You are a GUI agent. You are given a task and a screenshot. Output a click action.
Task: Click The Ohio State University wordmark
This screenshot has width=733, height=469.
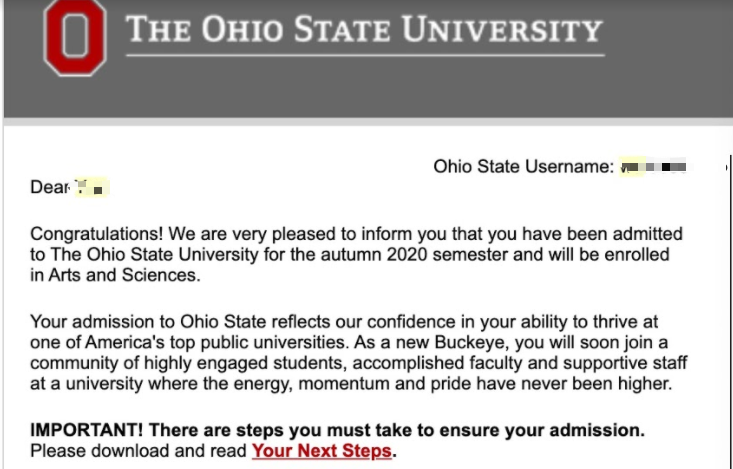pos(364,31)
